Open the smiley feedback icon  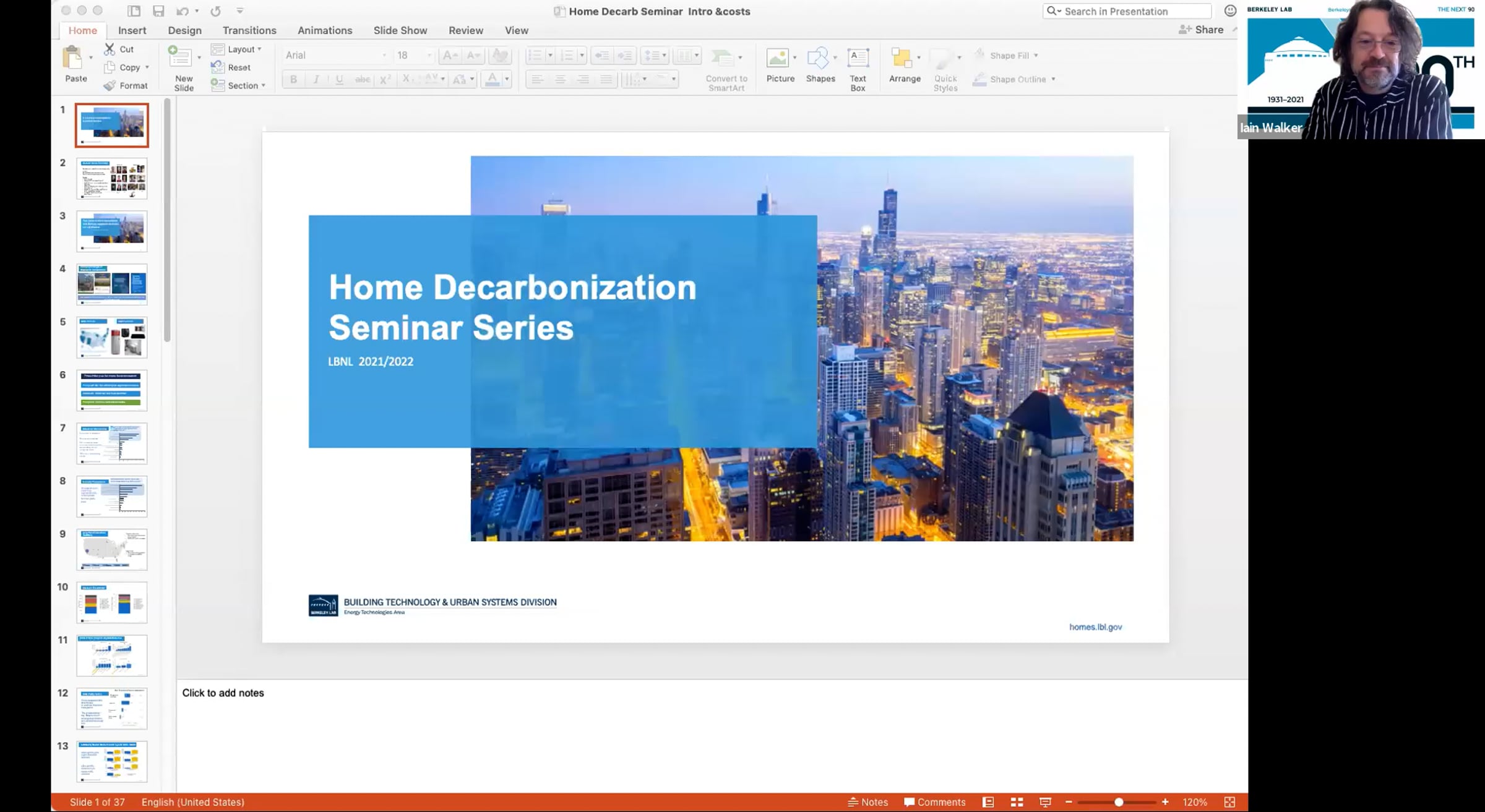(1230, 11)
